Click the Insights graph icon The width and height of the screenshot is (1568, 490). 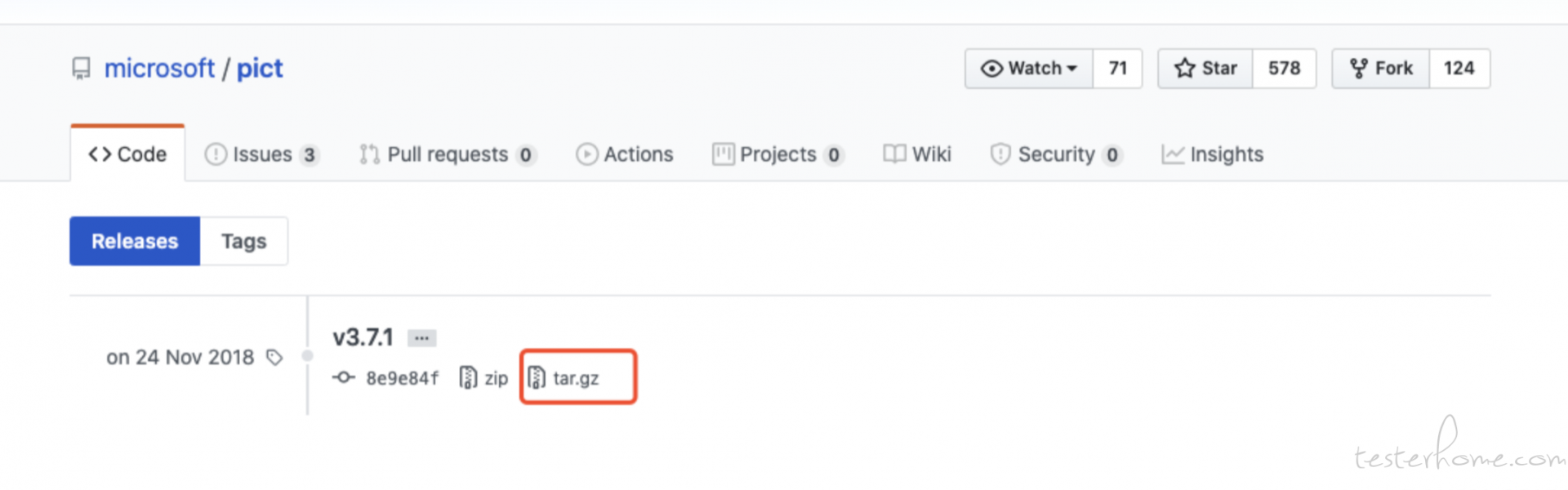pos(1173,154)
